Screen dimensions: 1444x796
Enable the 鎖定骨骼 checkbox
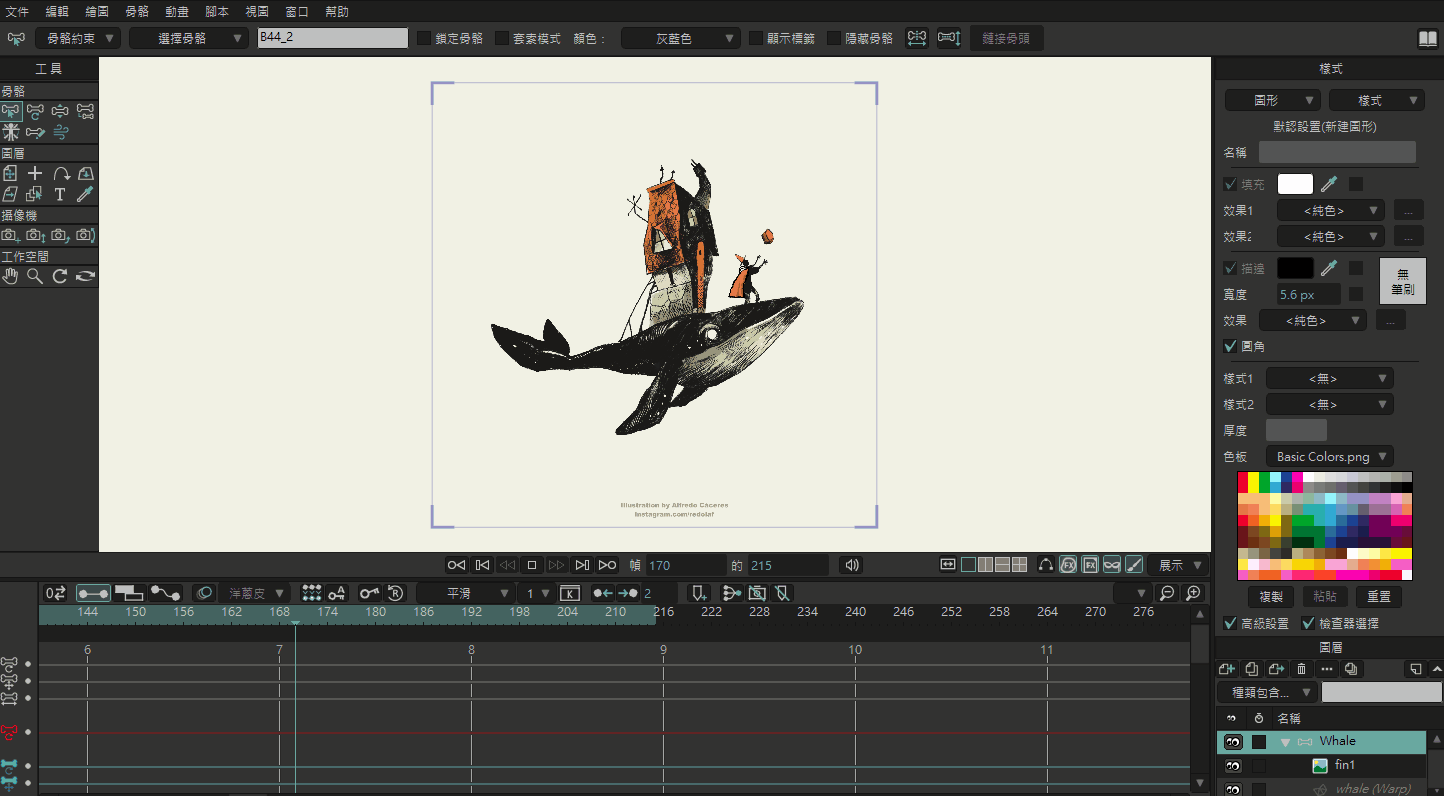(424, 38)
